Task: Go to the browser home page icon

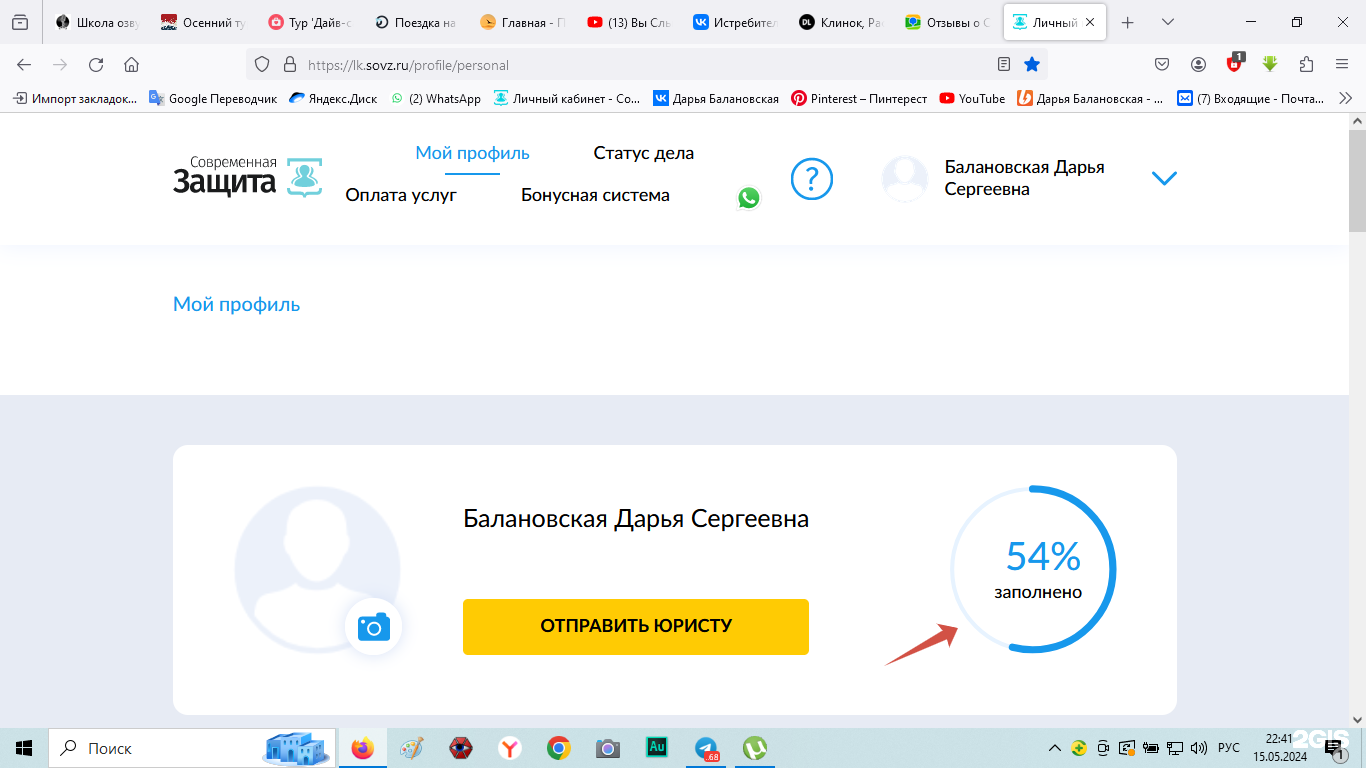Action: click(131, 65)
